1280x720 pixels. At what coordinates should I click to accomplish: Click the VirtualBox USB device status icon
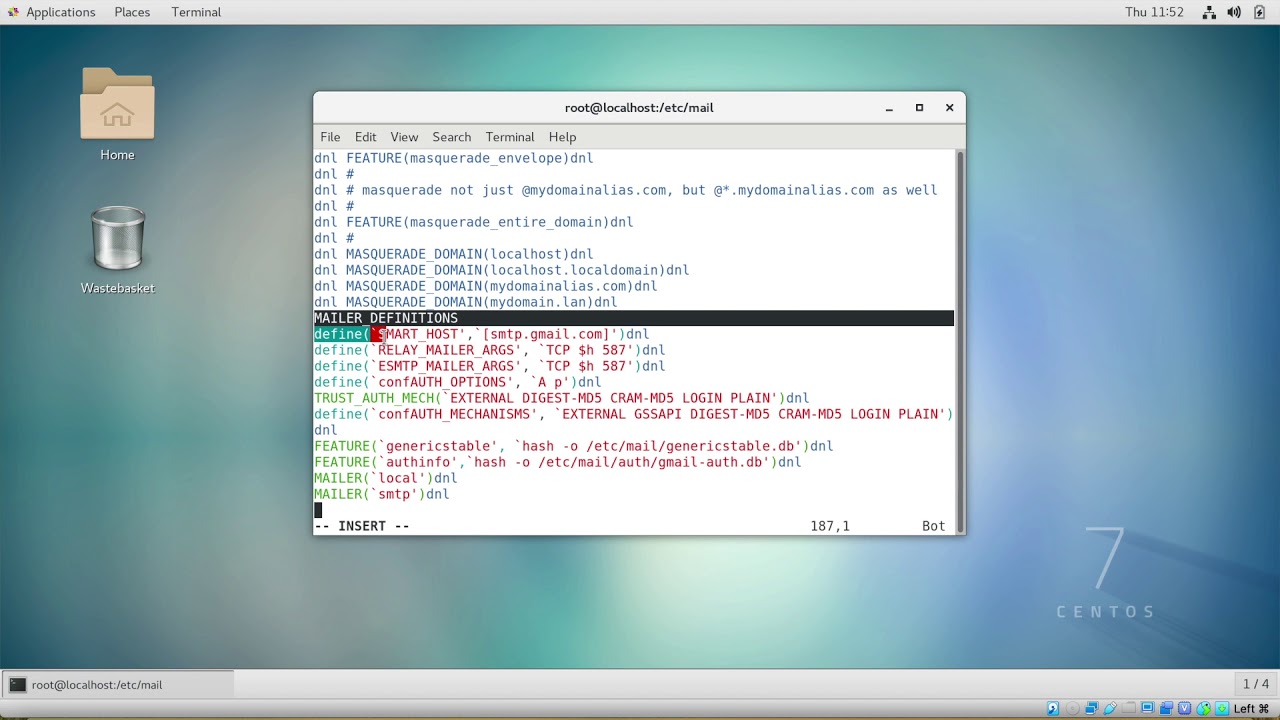coord(1110,709)
